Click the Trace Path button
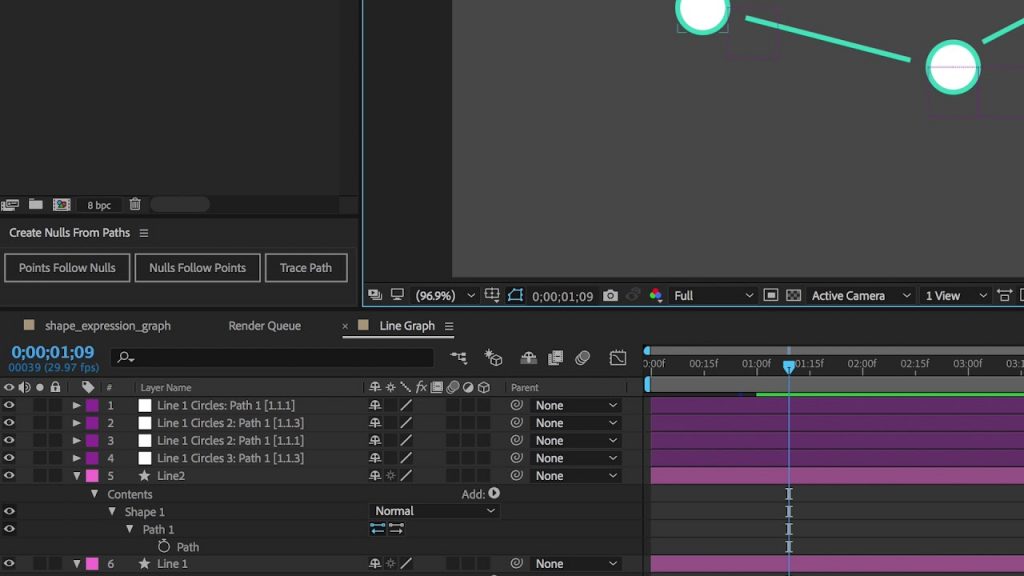 pos(306,268)
